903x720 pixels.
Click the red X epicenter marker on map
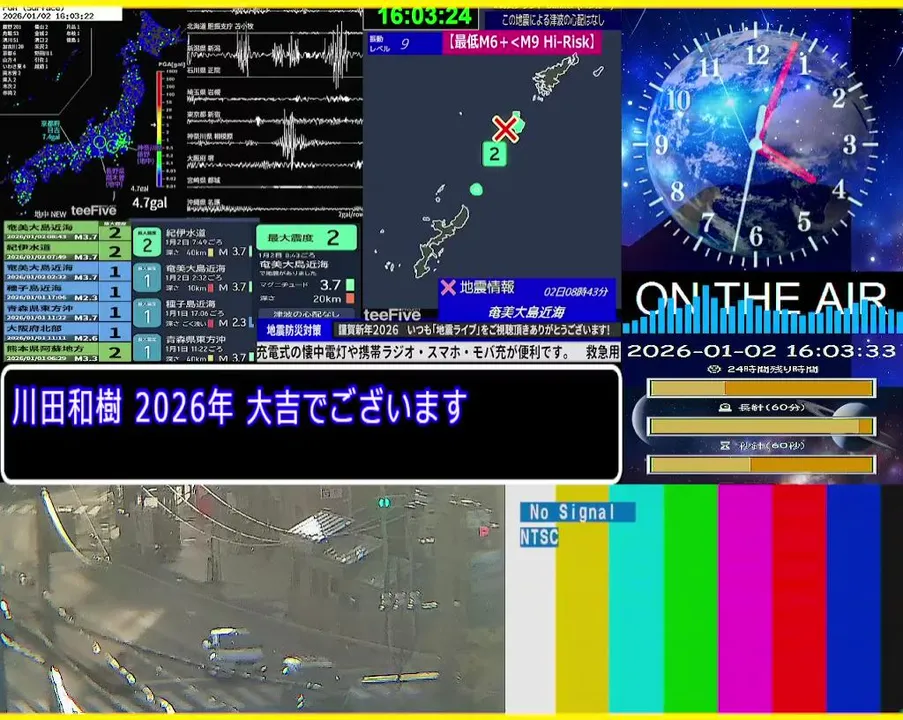[505, 128]
